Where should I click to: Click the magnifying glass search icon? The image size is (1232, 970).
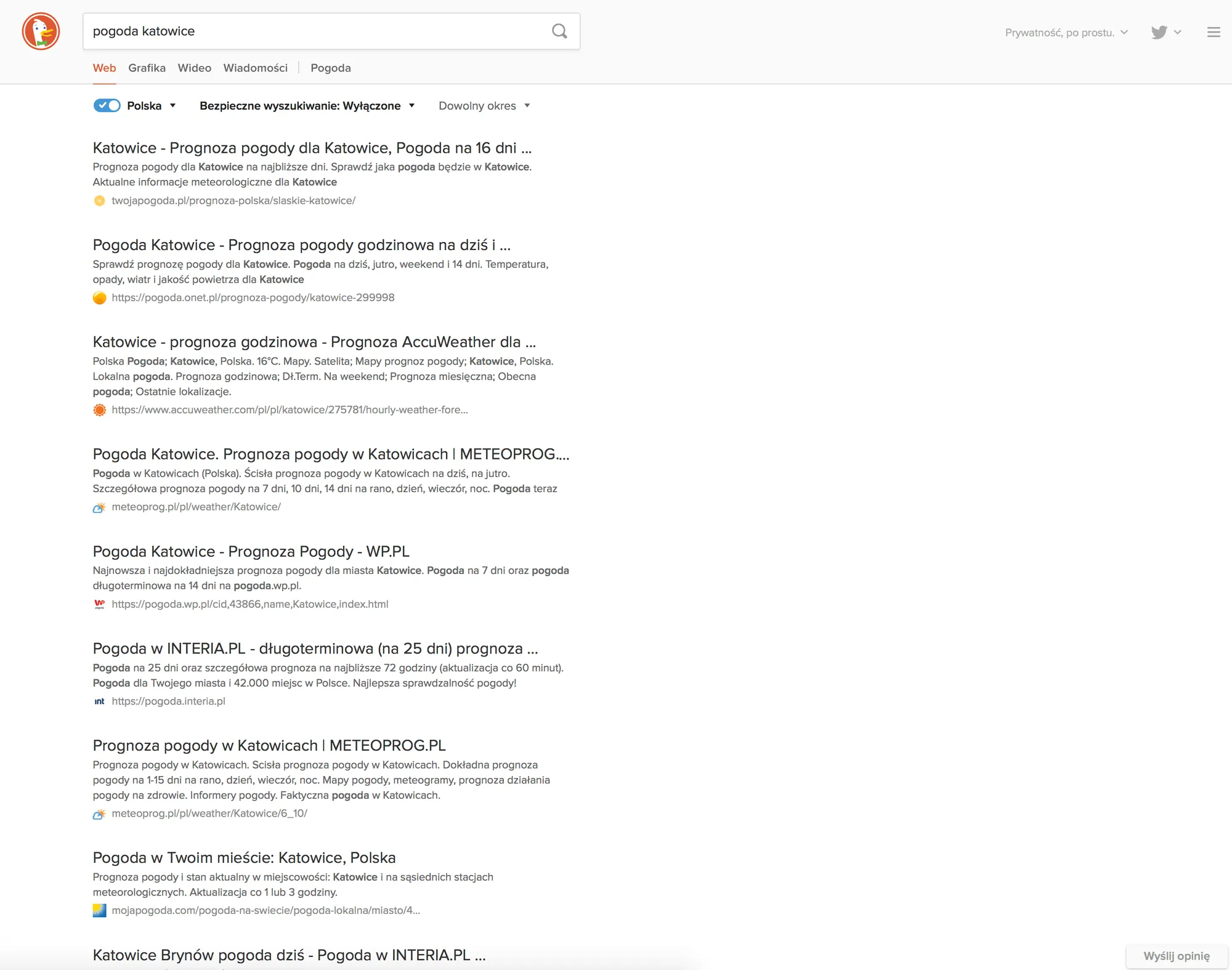click(559, 31)
